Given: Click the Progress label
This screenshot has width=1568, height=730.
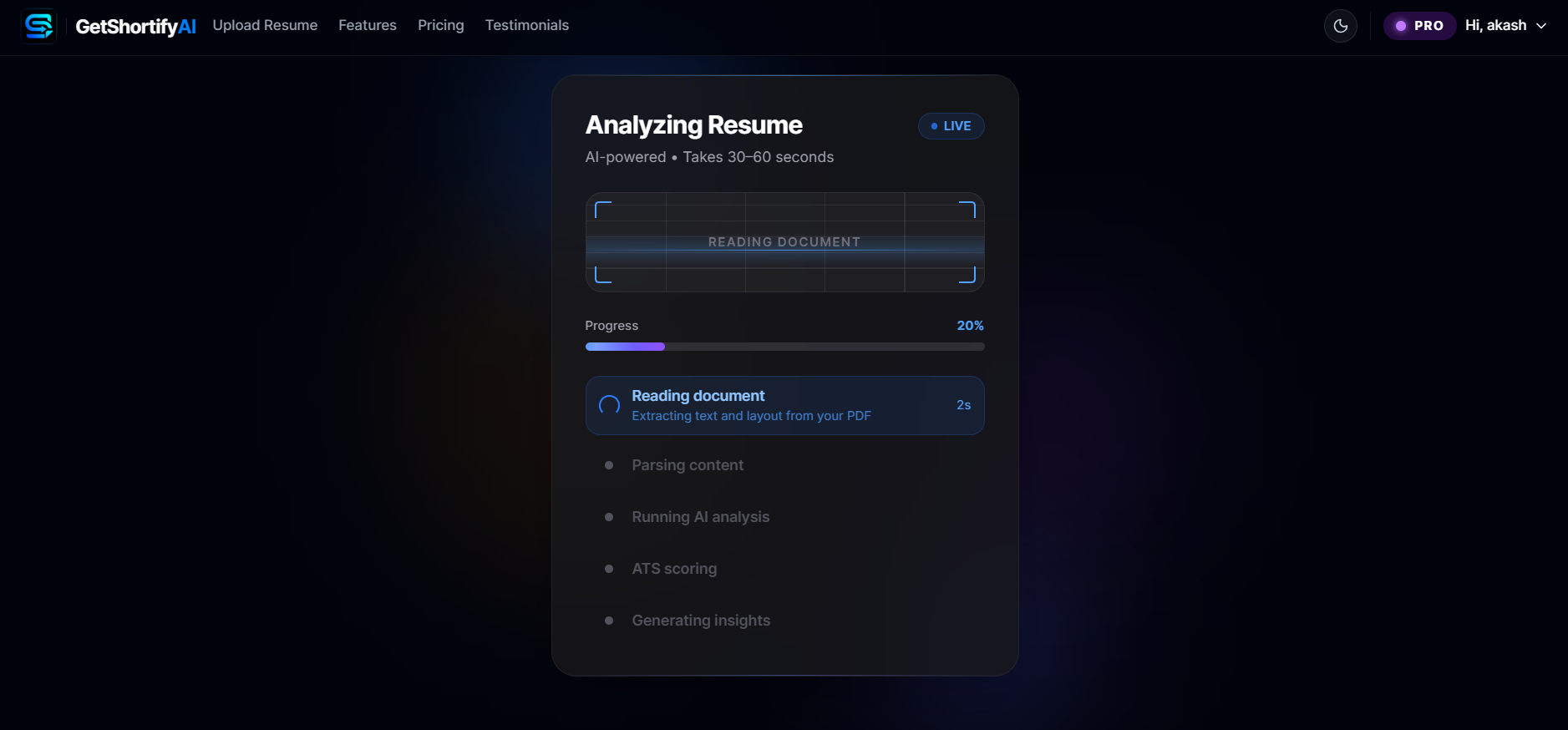Looking at the screenshot, I should (611, 326).
